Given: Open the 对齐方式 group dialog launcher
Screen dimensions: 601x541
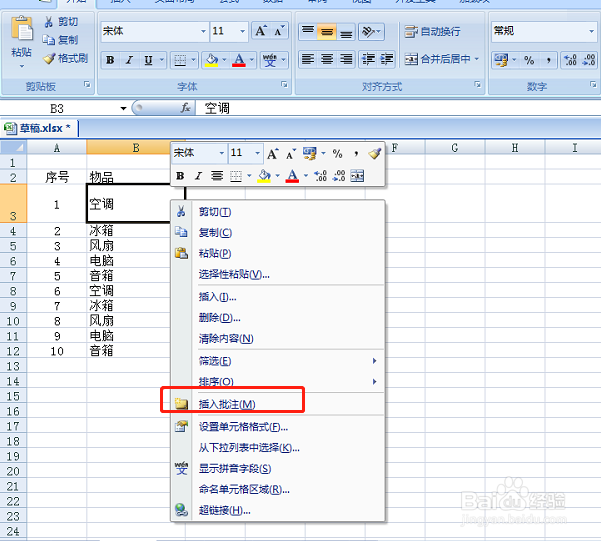Looking at the screenshot, I should click(478, 84).
